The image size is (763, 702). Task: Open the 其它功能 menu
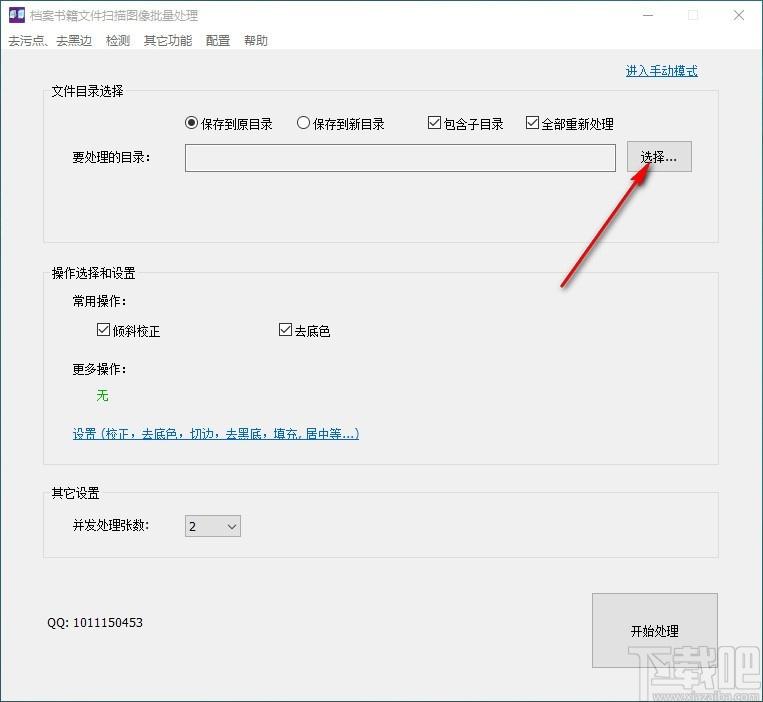(x=167, y=40)
